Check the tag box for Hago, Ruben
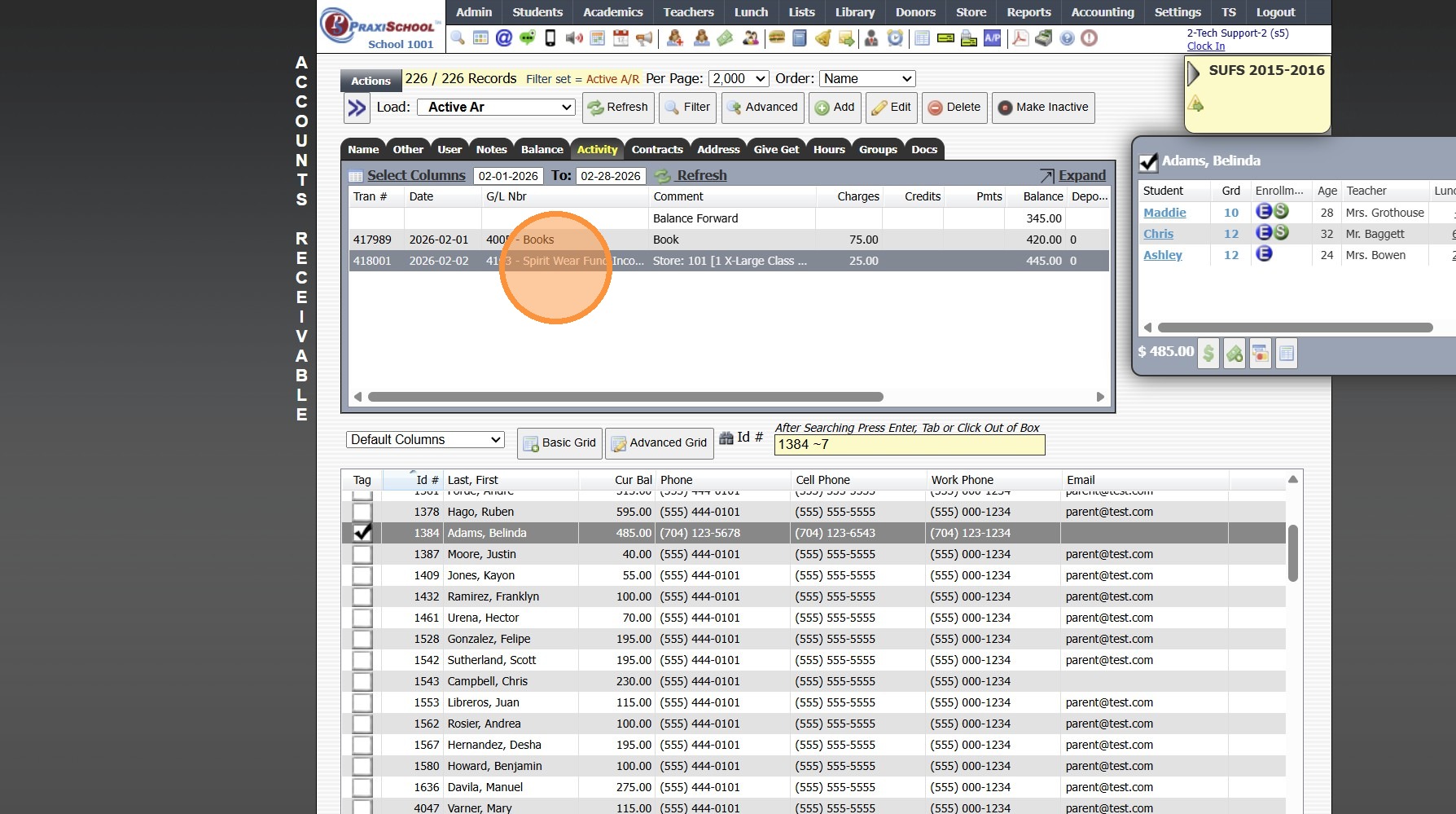 (362, 512)
